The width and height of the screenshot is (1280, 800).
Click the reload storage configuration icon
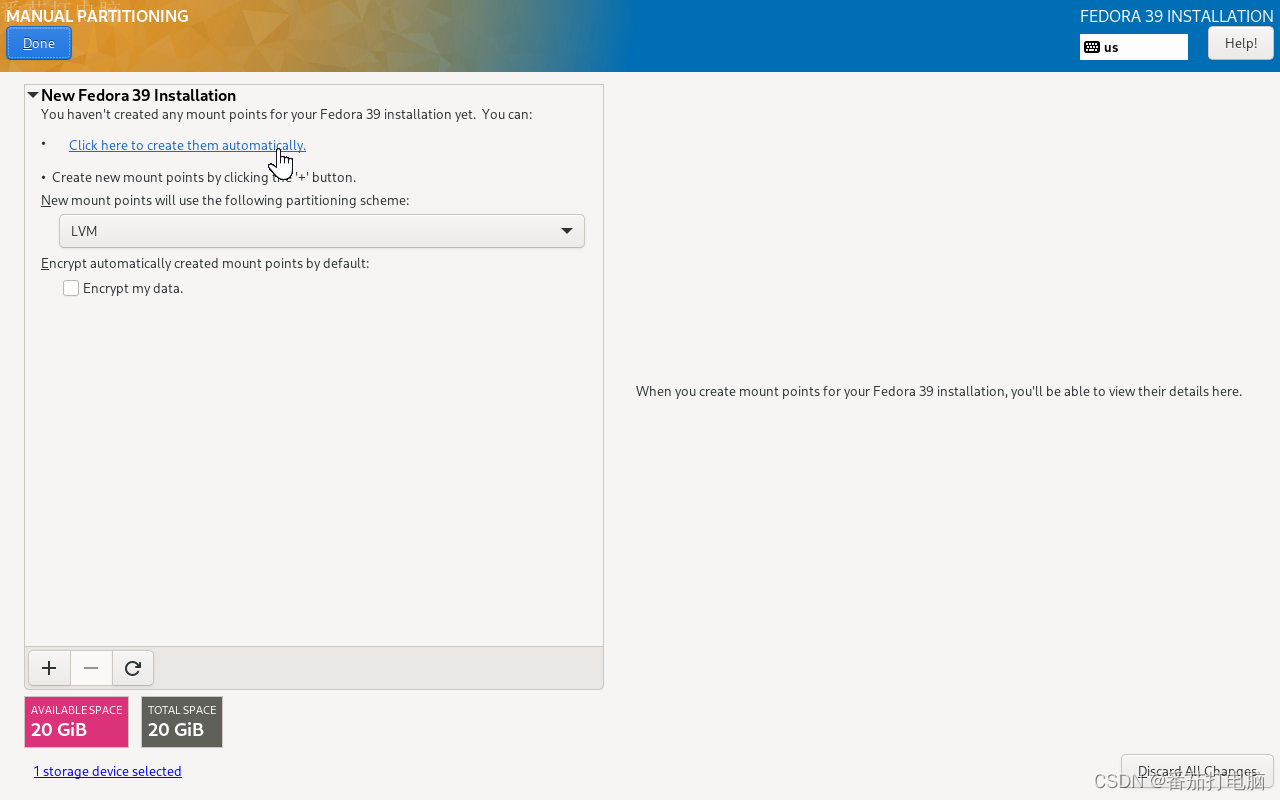click(133, 668)
